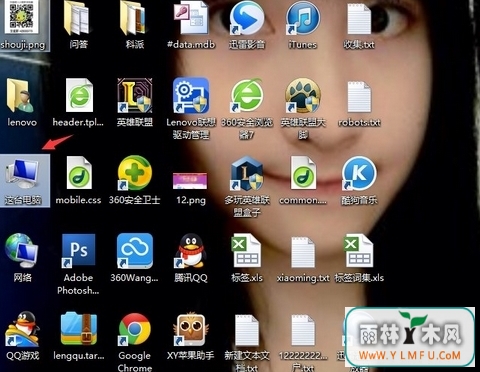Launch the 360安全卫士 shortcut
The width and height of the screenshot is (480, 372).
tap(135, 173)
